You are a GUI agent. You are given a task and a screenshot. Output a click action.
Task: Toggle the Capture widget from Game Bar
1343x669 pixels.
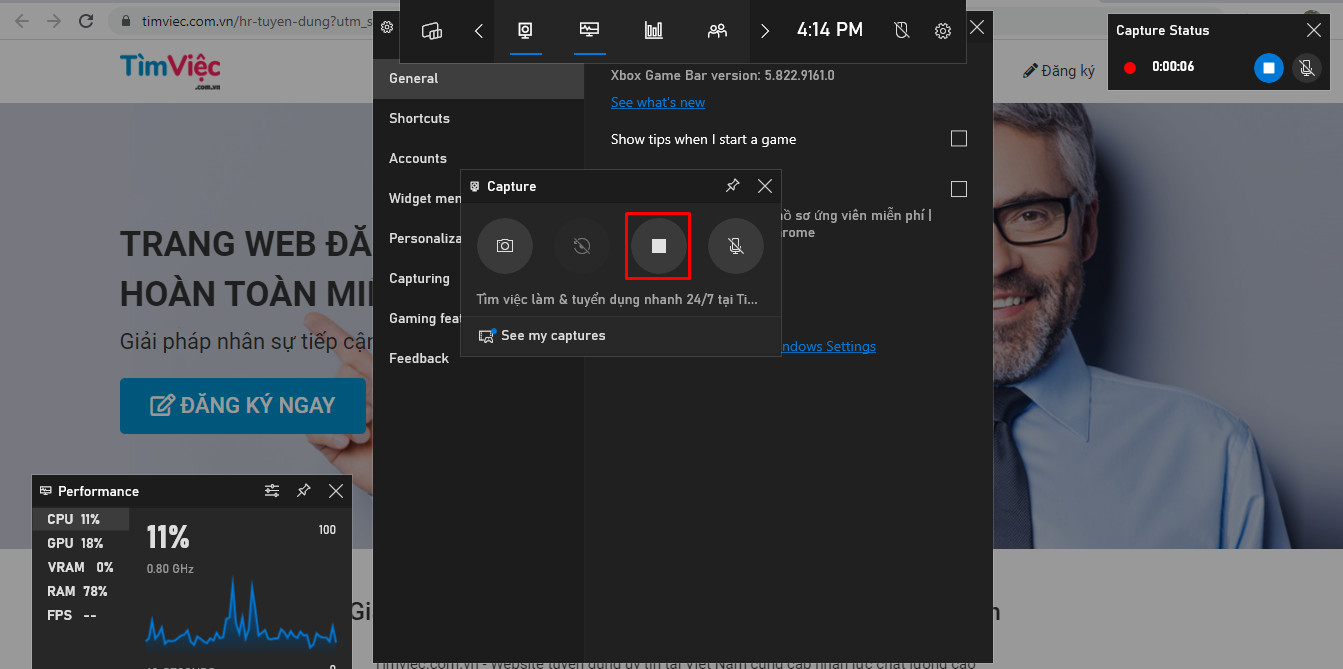pos(525,31)
